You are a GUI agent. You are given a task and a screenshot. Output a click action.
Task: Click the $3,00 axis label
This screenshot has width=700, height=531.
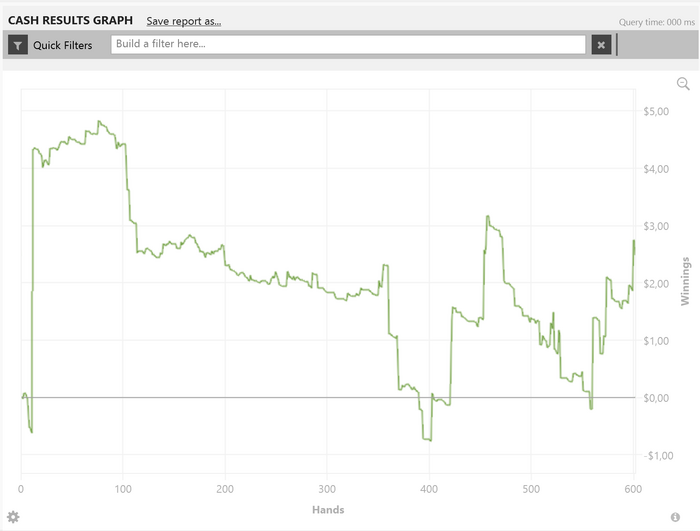click(656, 226)
